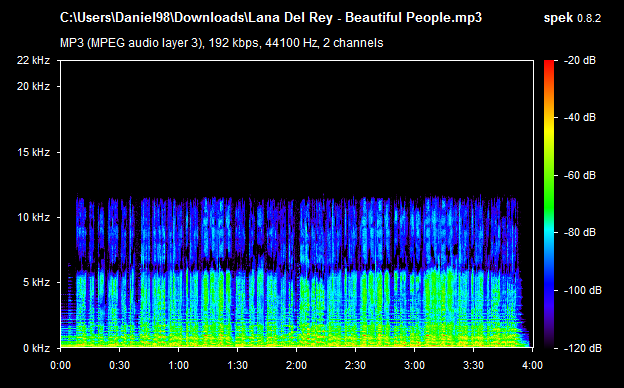Screen dimensions: 624x388
Task: Click the 15 kHz frequency axis label
Action: pyautogui.click(x=33, y=152)
